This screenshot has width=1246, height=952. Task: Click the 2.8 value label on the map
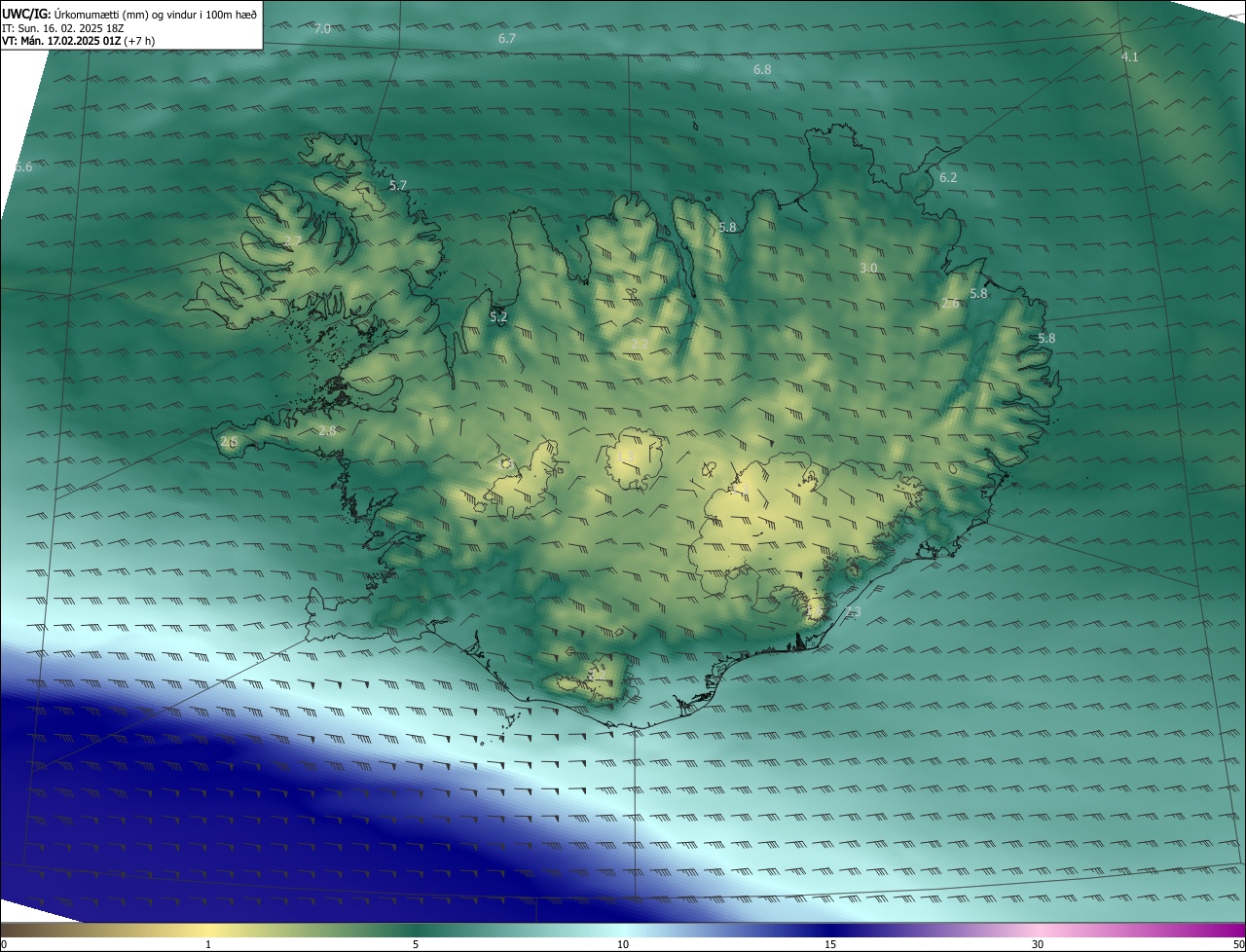(x=327, y=430)
